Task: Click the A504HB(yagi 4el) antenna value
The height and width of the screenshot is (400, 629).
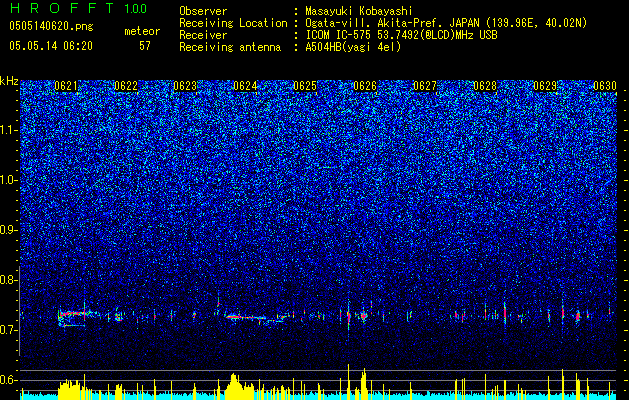Action: pos(353,47)
